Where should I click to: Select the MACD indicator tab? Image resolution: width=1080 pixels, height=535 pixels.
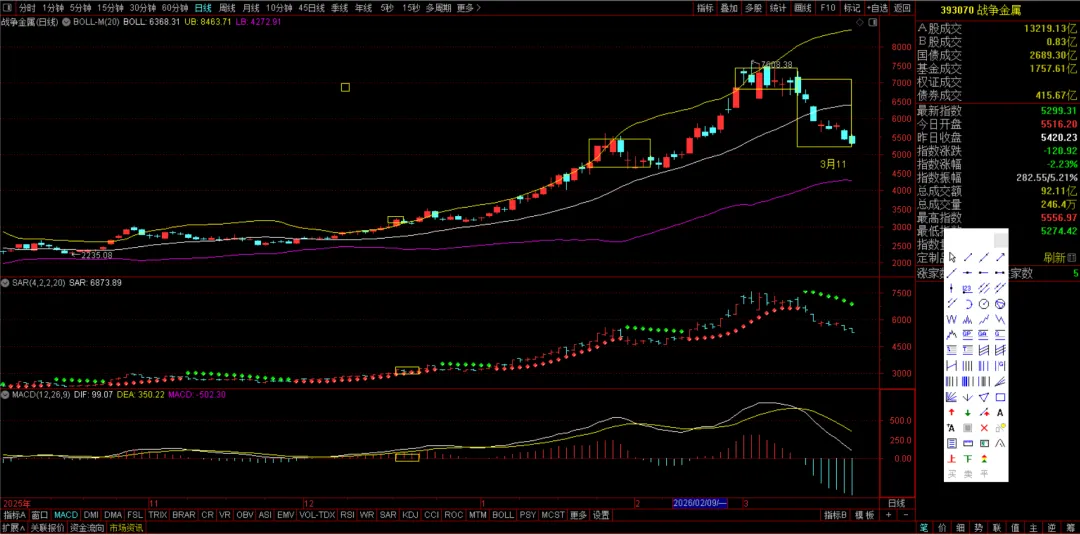point(66,515)
